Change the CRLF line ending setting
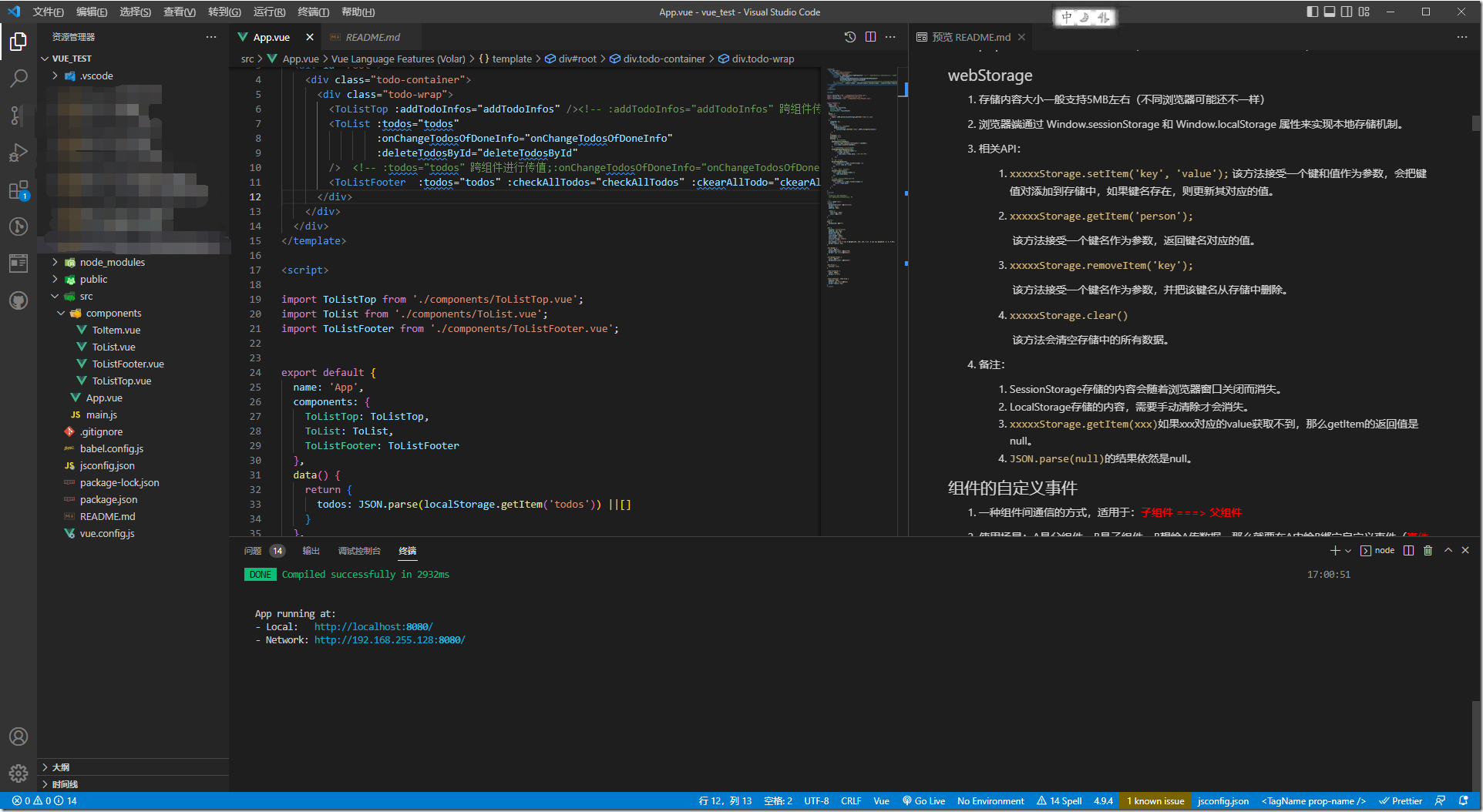This screenshot has height=812, width=1483. pos(851,801)
